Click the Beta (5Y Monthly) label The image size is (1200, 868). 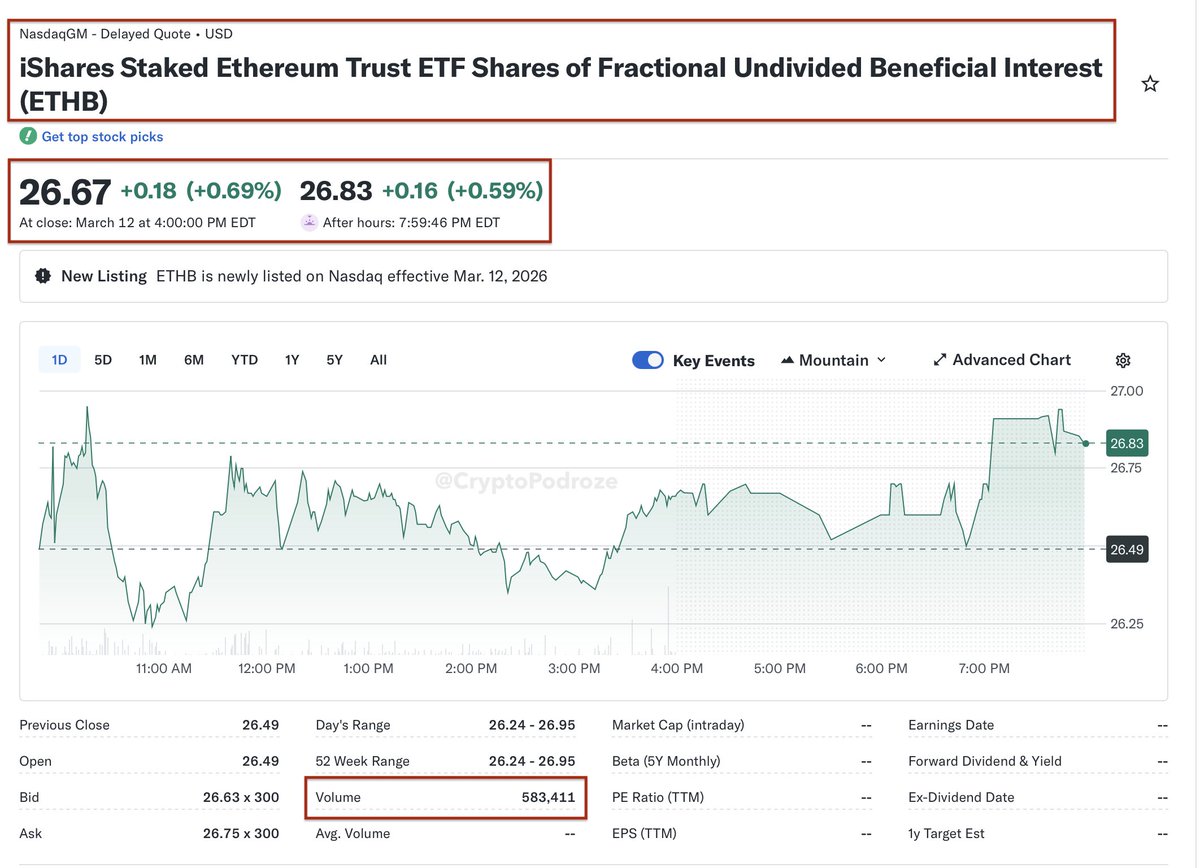(x=666, y=761)
